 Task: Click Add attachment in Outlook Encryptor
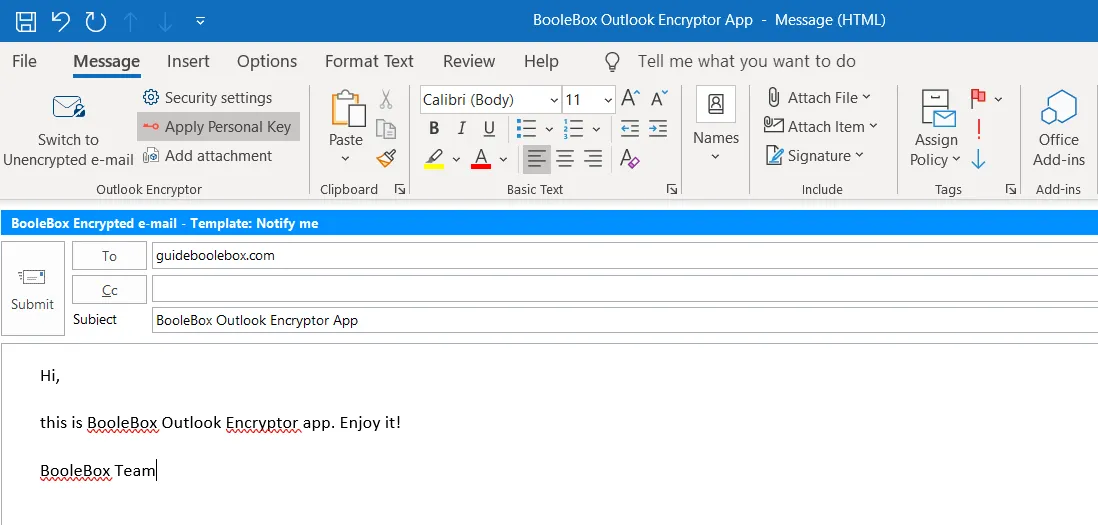click(x=207, y=156)
